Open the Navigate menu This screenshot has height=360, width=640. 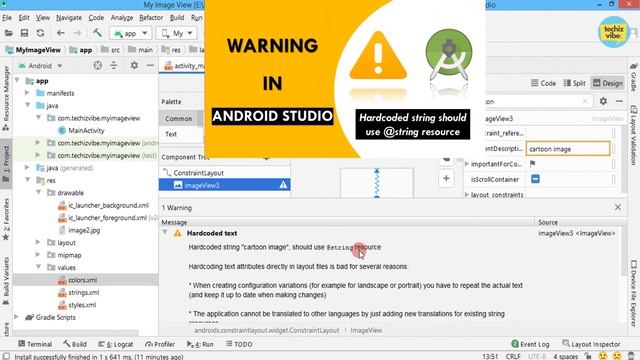[x=69, y=18]
